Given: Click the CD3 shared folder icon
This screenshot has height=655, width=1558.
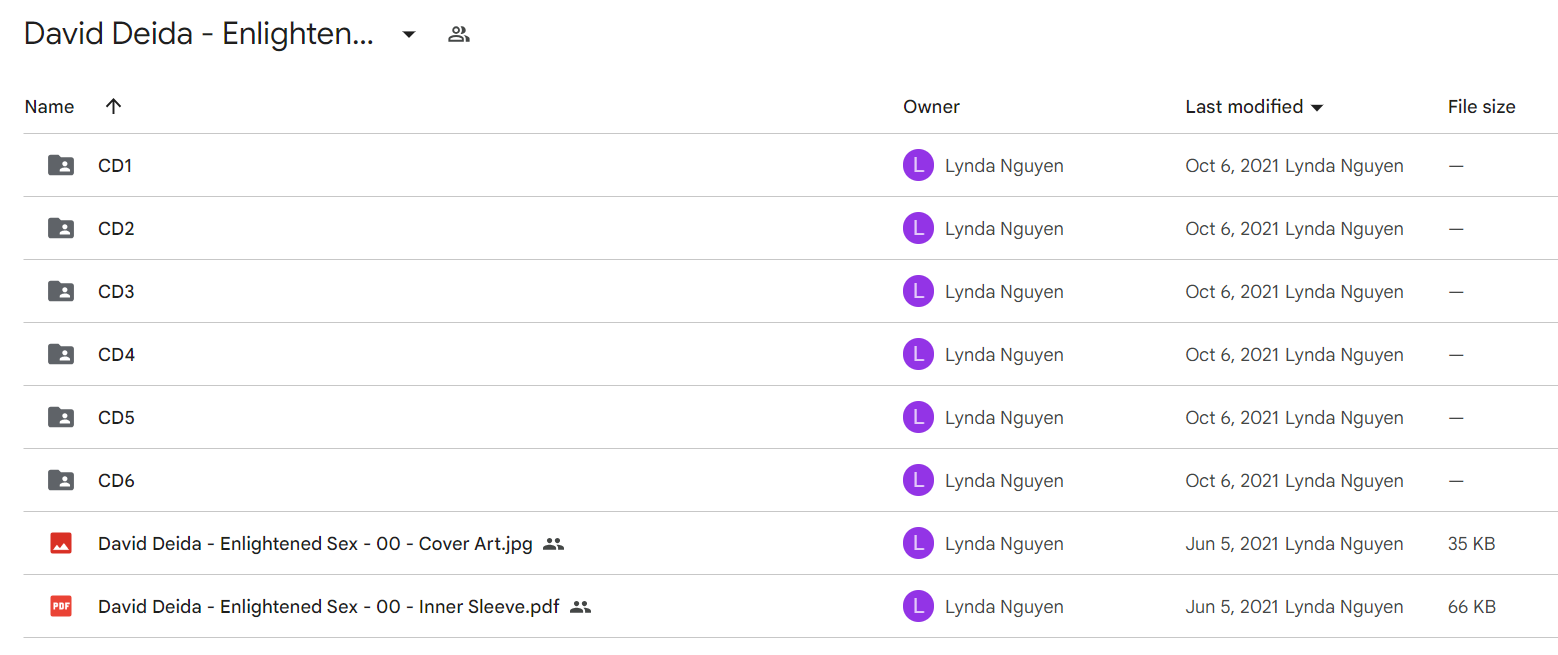Looking at the screenshot, I should point(61,292).
